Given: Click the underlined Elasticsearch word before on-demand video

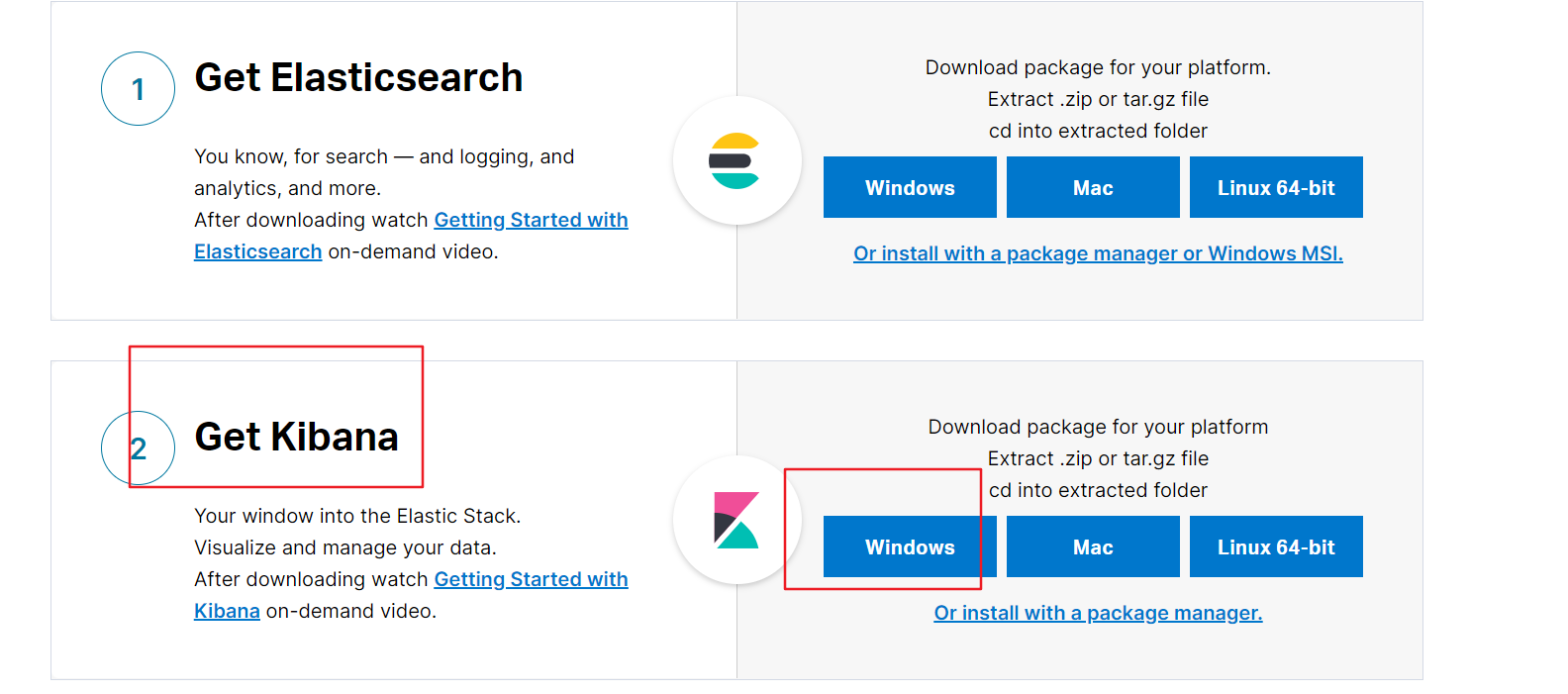Looking at the screenshot, I should tap(257, 251).
